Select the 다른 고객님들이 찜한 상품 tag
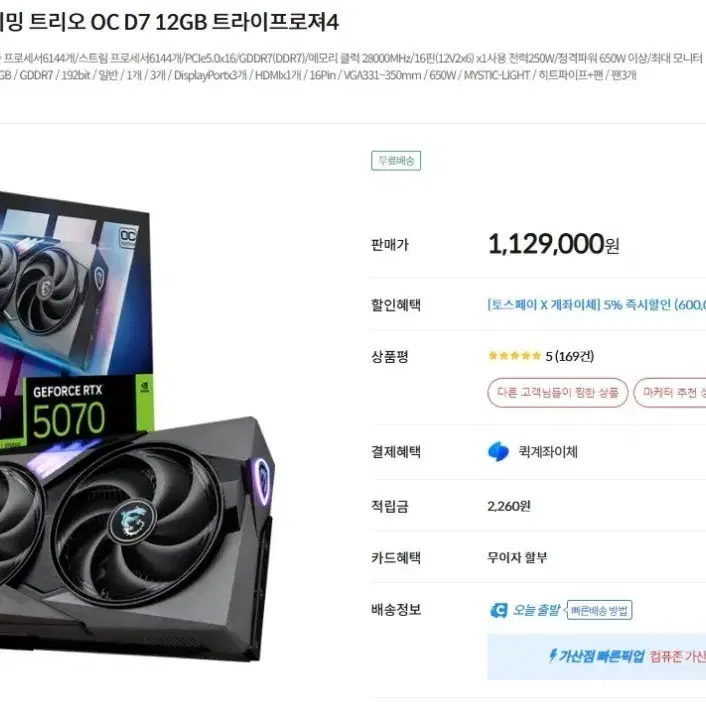This screenshot has width=706, height=706. [x=557, y=393]
